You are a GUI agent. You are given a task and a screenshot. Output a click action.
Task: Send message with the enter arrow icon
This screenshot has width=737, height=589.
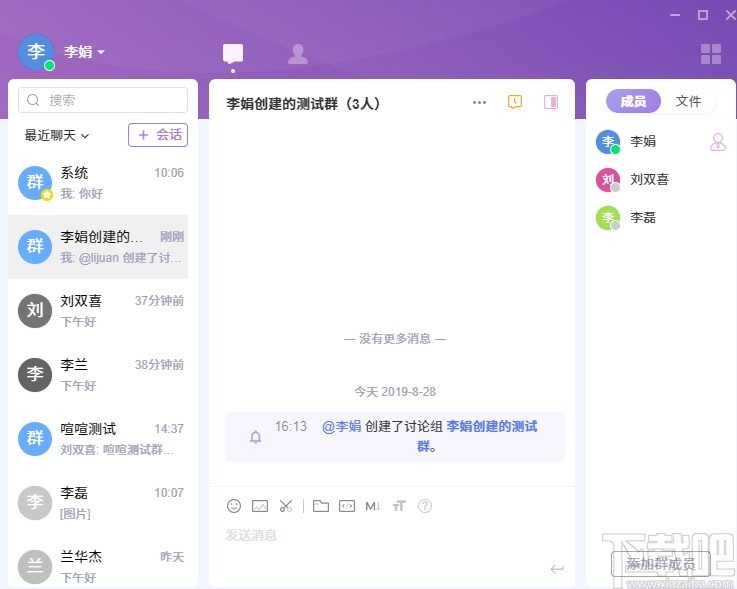coord(557,569)
